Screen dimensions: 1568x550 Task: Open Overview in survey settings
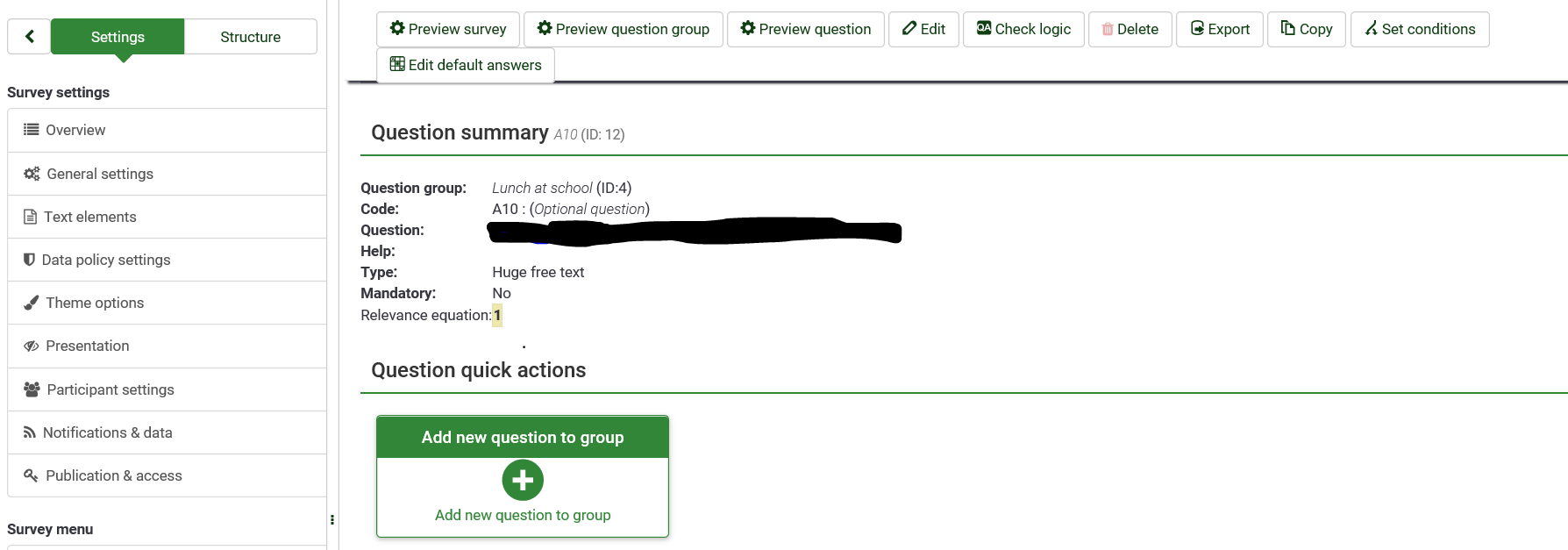click(167, 130)
